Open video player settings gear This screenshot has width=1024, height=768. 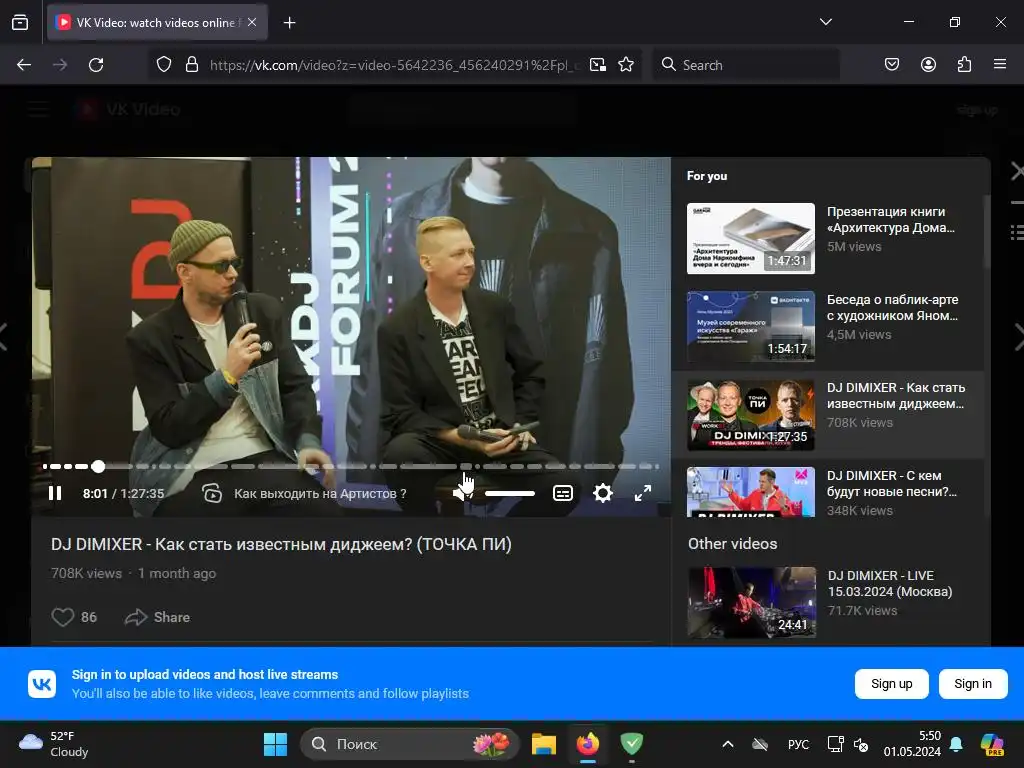coord(603,493)
